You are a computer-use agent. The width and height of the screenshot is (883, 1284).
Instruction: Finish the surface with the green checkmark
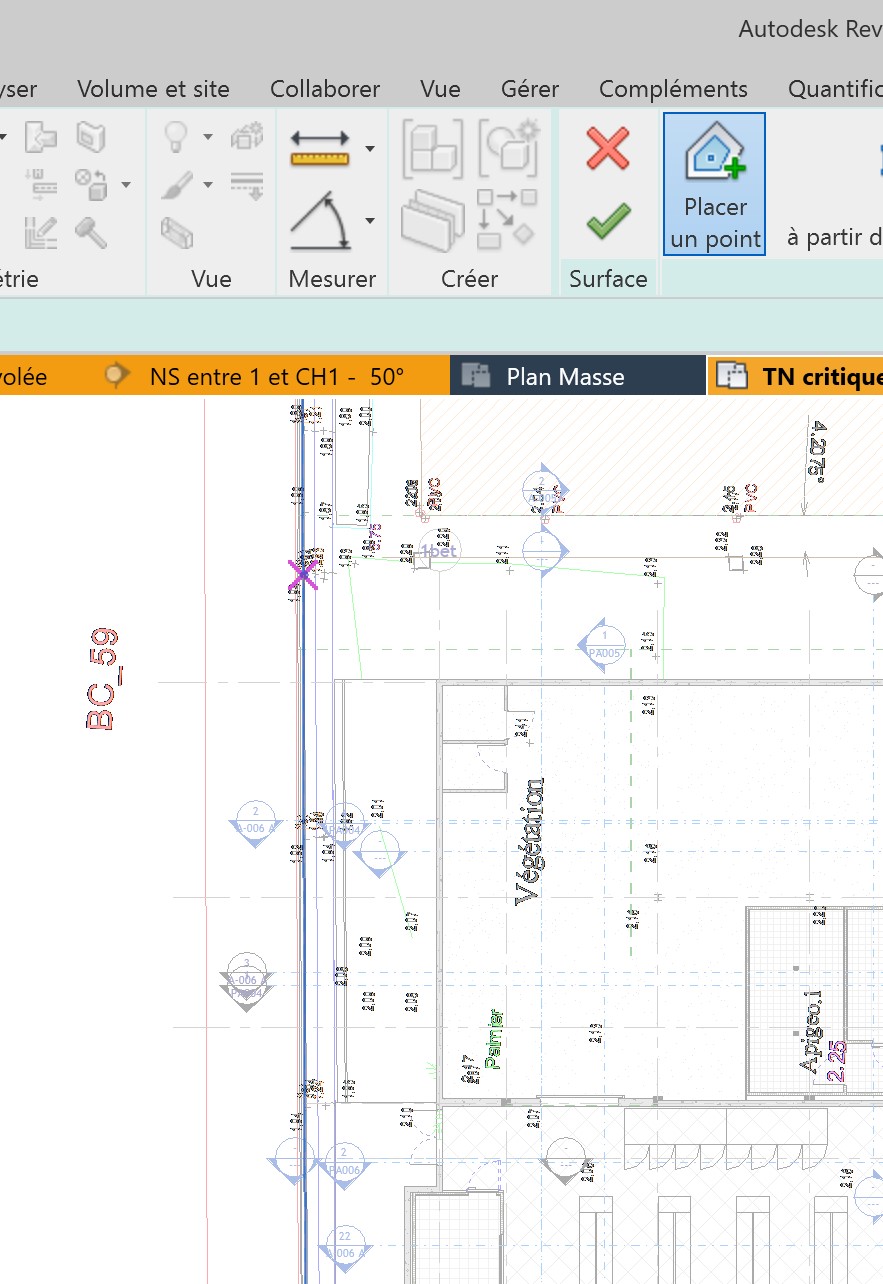(x=608, y=221)
